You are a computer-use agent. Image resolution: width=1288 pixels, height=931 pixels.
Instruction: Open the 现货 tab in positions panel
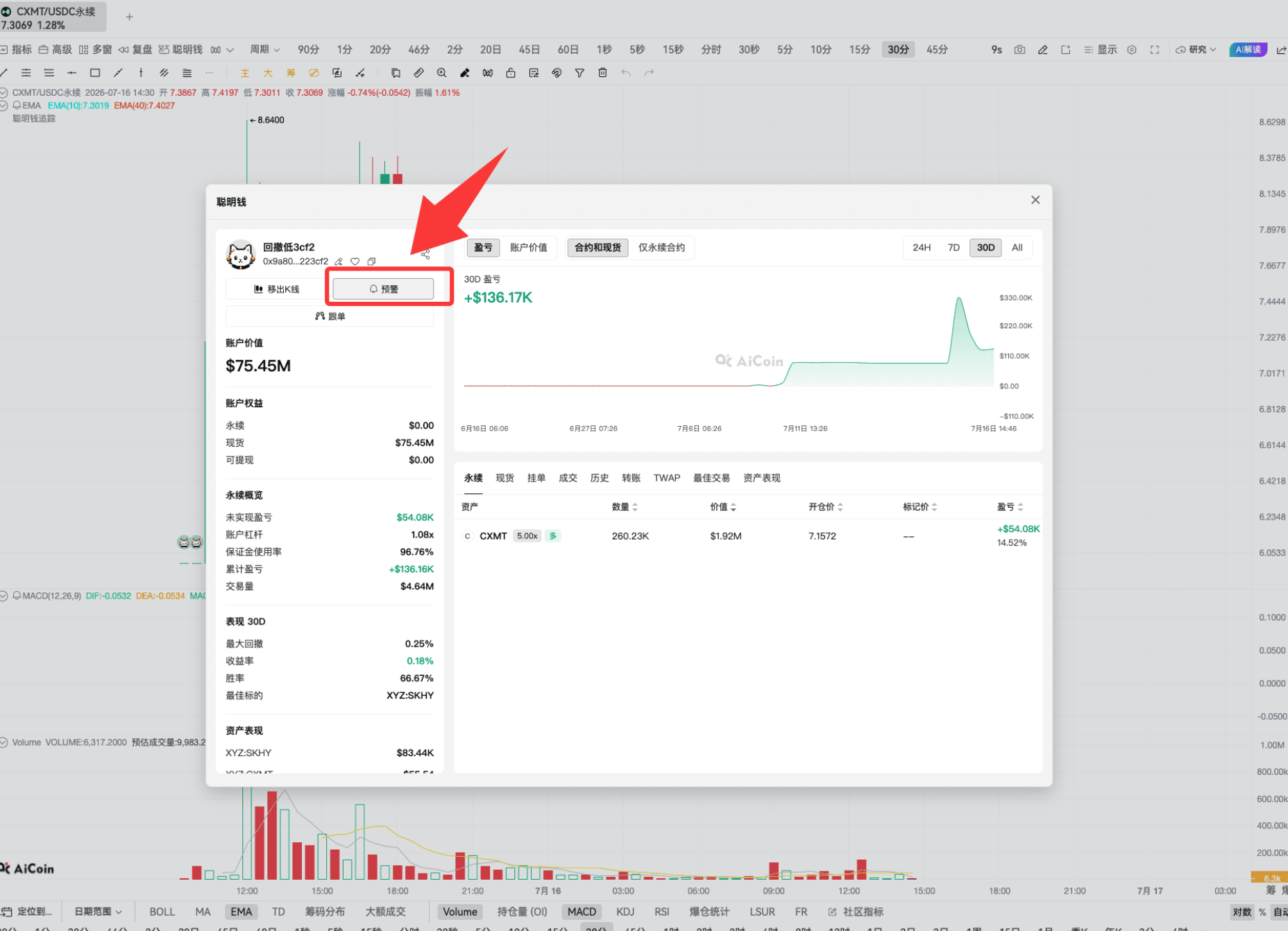[505, 478]
